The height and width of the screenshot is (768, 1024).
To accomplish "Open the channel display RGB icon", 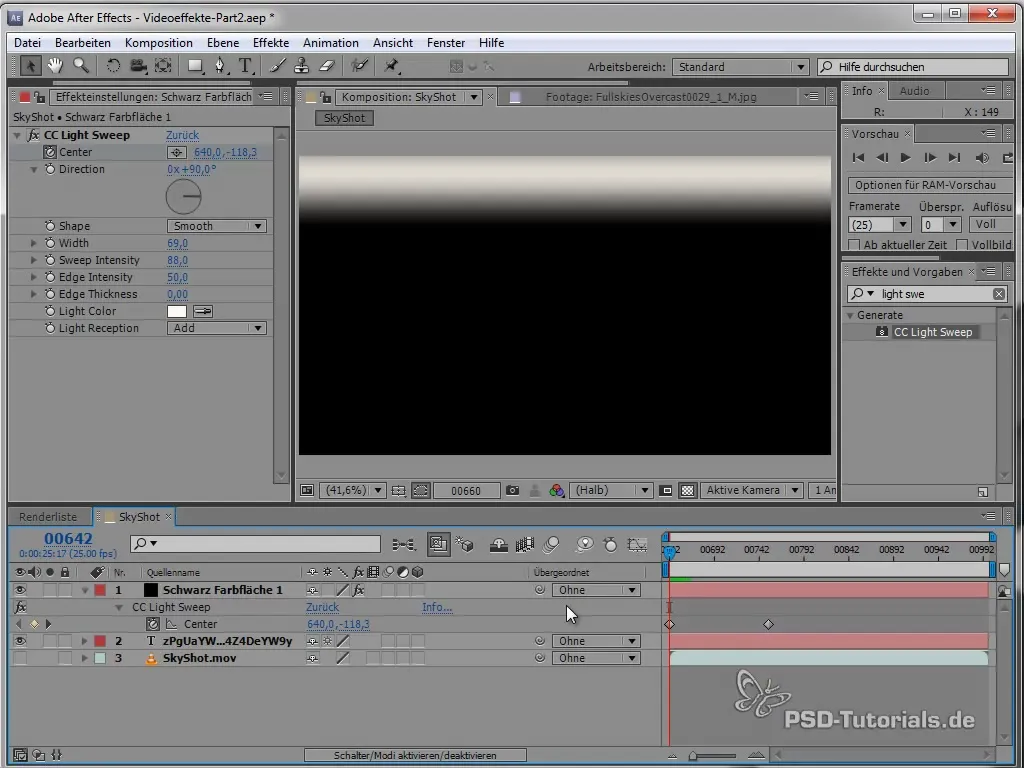I will click(556, 490).
